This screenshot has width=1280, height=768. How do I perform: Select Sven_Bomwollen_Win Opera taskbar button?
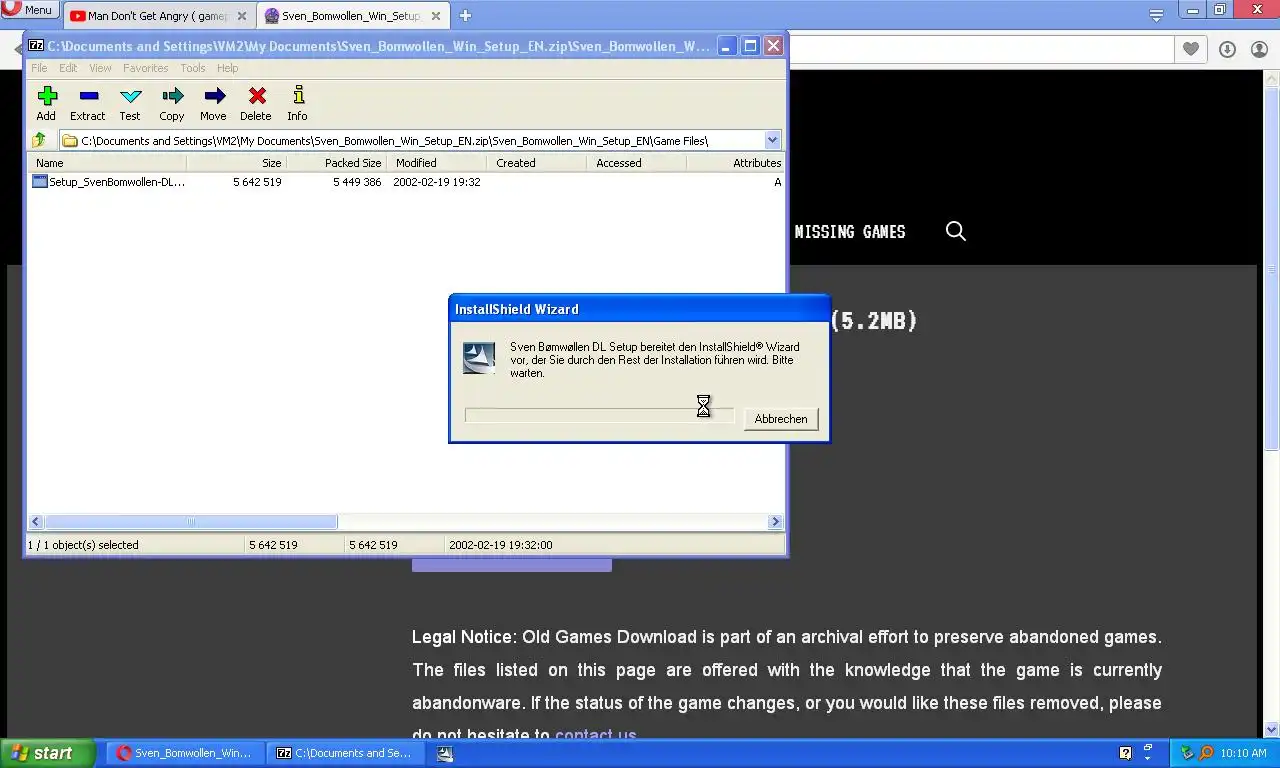pyautogui.click(x=186, y=753)
